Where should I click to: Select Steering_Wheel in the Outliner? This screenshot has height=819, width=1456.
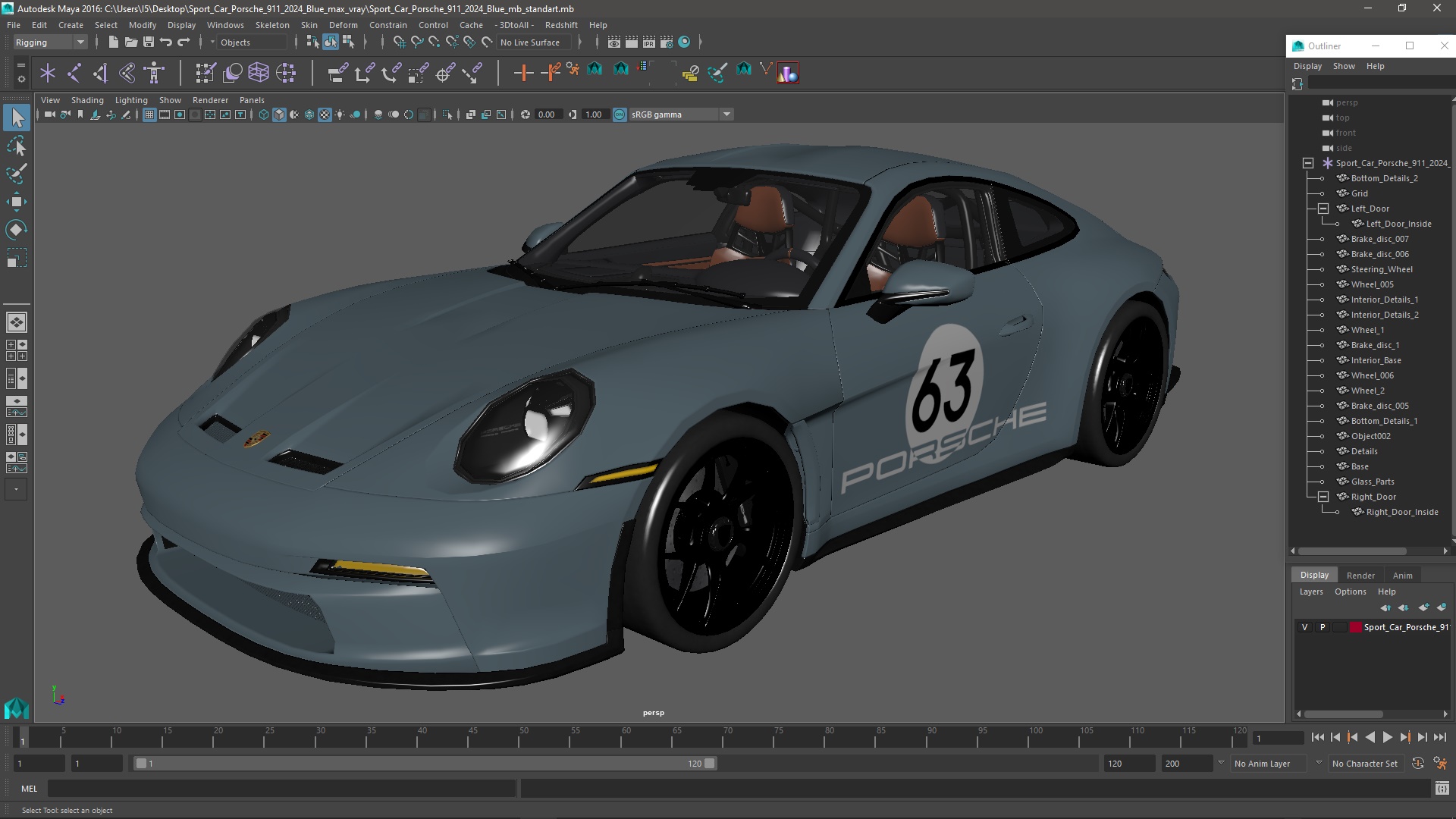1381,269
